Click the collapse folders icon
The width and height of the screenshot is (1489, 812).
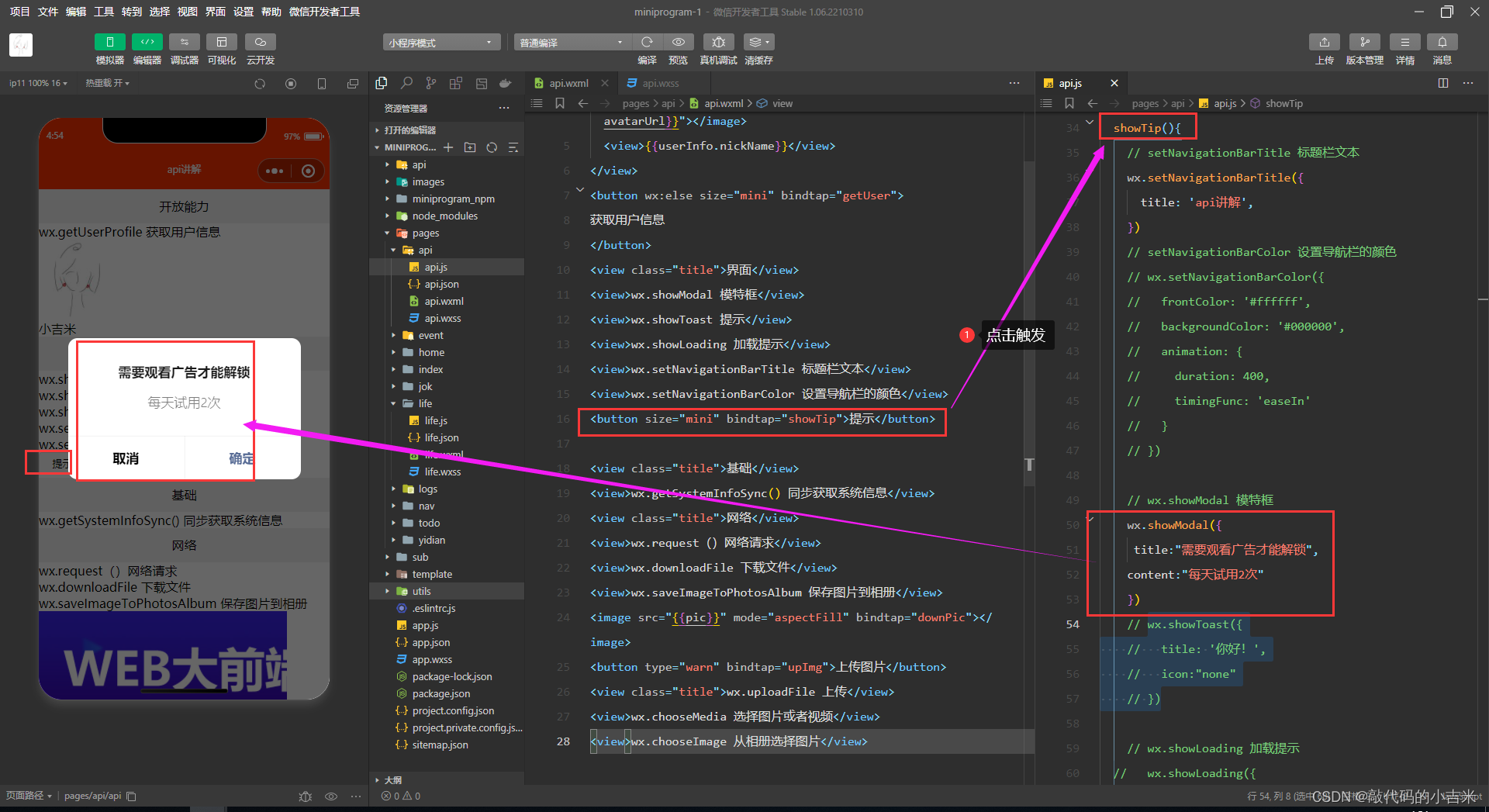point(513,147)
